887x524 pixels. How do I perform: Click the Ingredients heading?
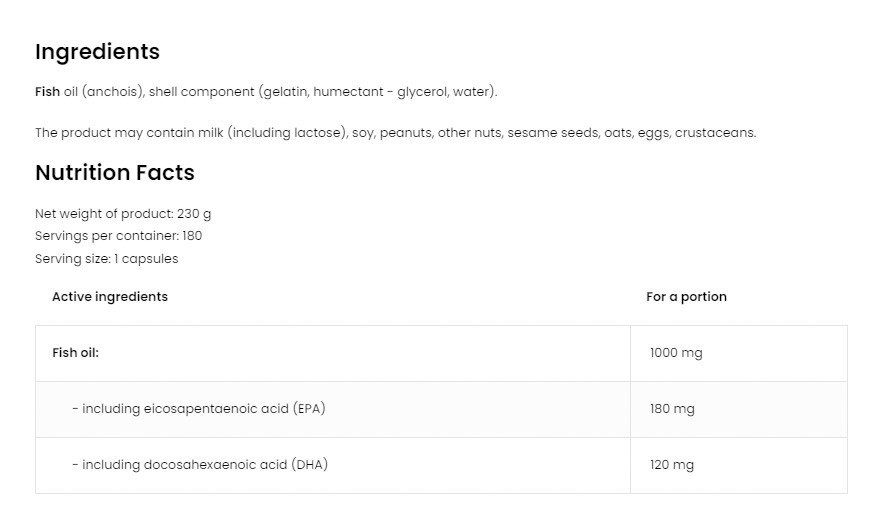click(x=97, y=51)
